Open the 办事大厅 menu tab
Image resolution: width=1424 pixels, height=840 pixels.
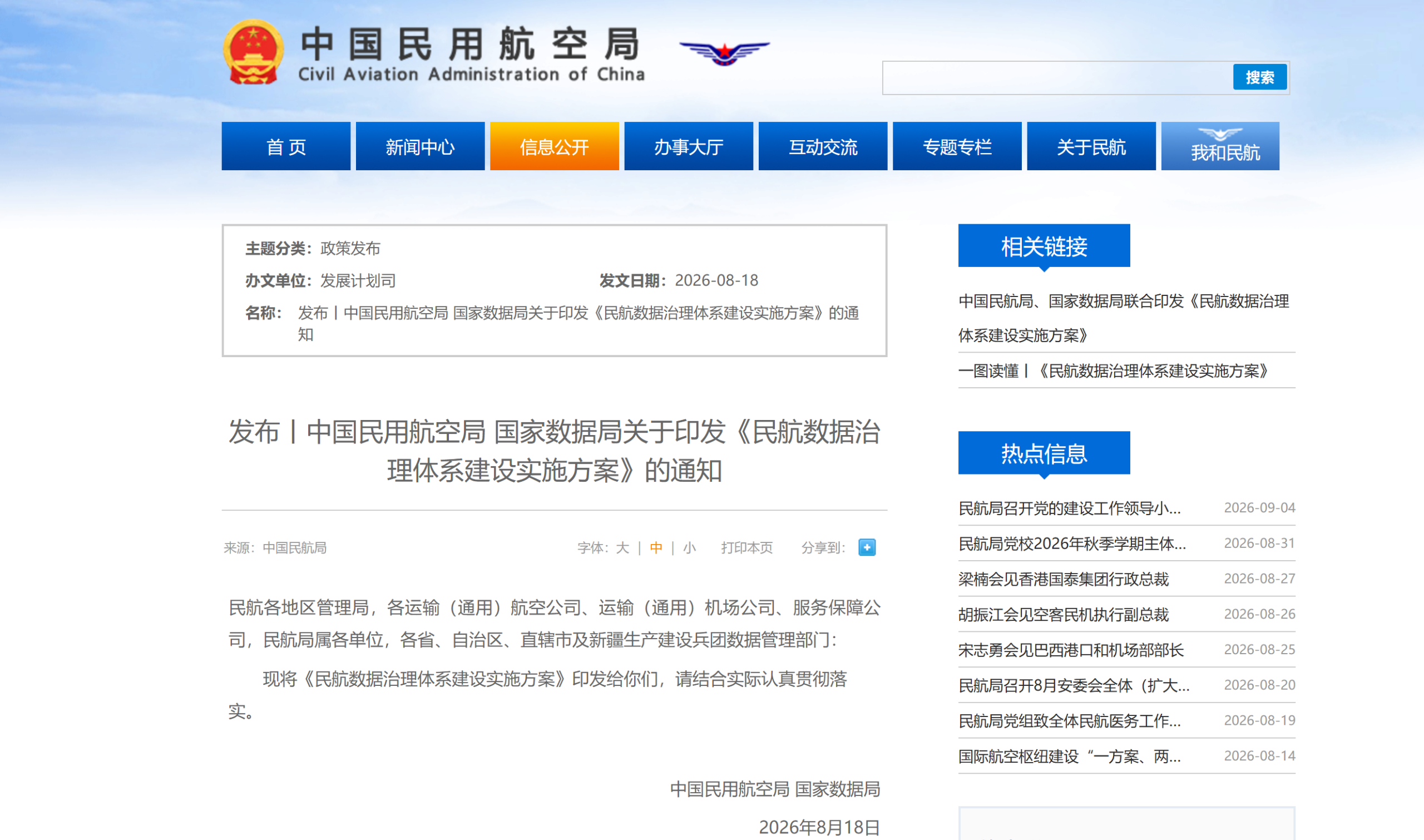click(688, 146)
